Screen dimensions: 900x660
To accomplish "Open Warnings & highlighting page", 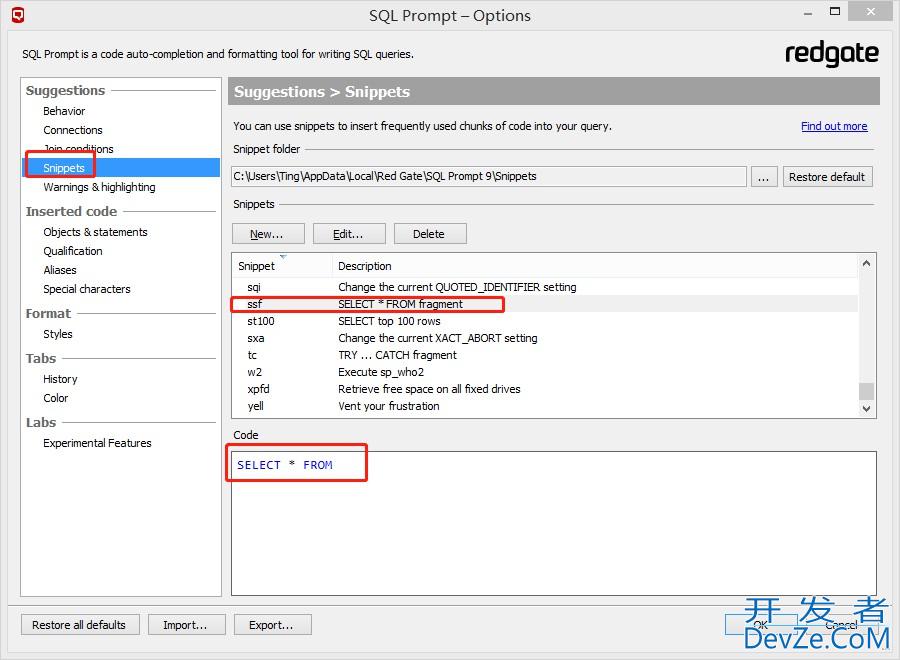I will click(99, 187).
